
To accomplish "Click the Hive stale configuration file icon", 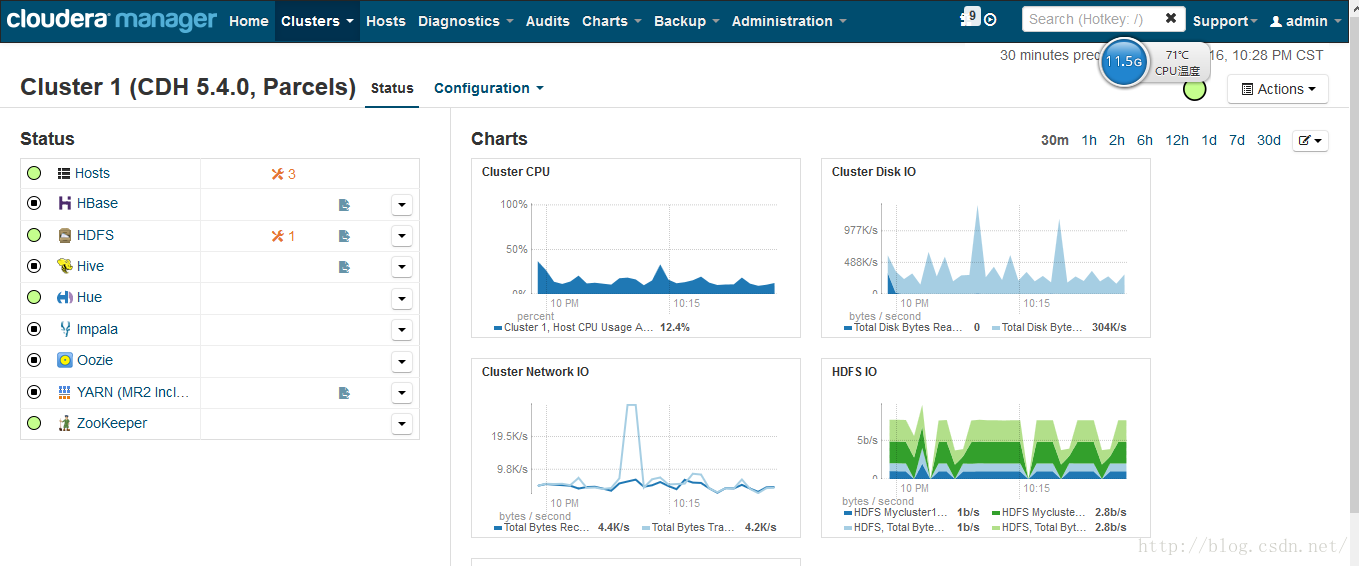I will click(344, 267).
